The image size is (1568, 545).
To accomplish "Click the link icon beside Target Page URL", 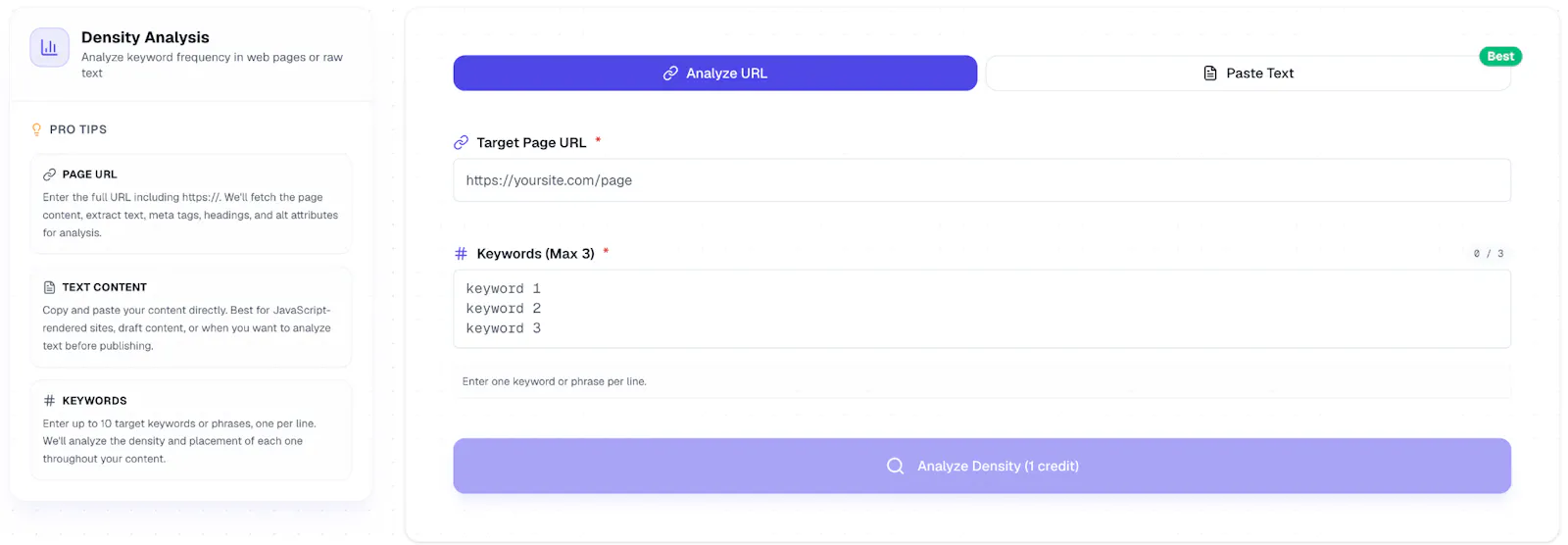I will (461, 143).
